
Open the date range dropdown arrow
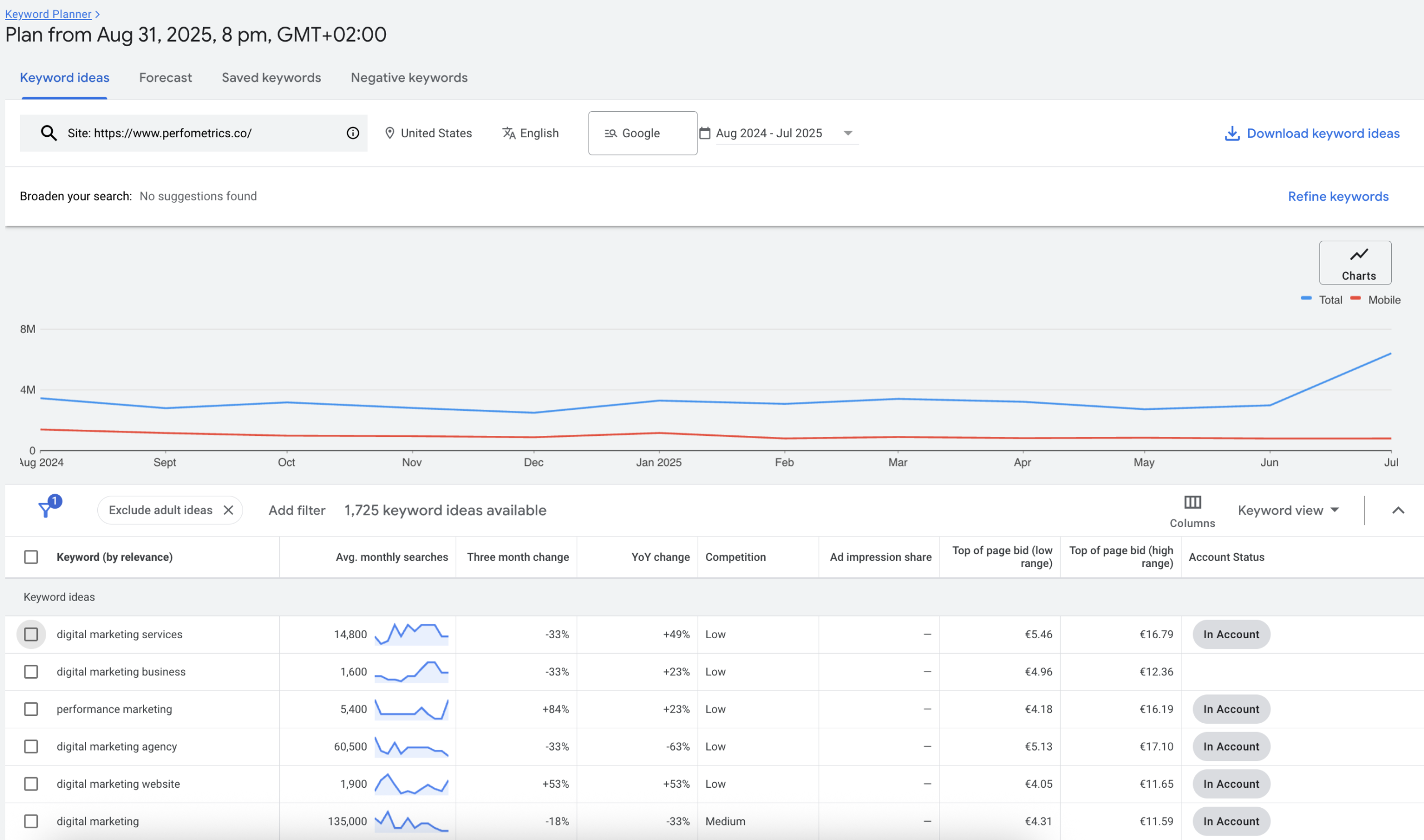[x=848, y=133]
